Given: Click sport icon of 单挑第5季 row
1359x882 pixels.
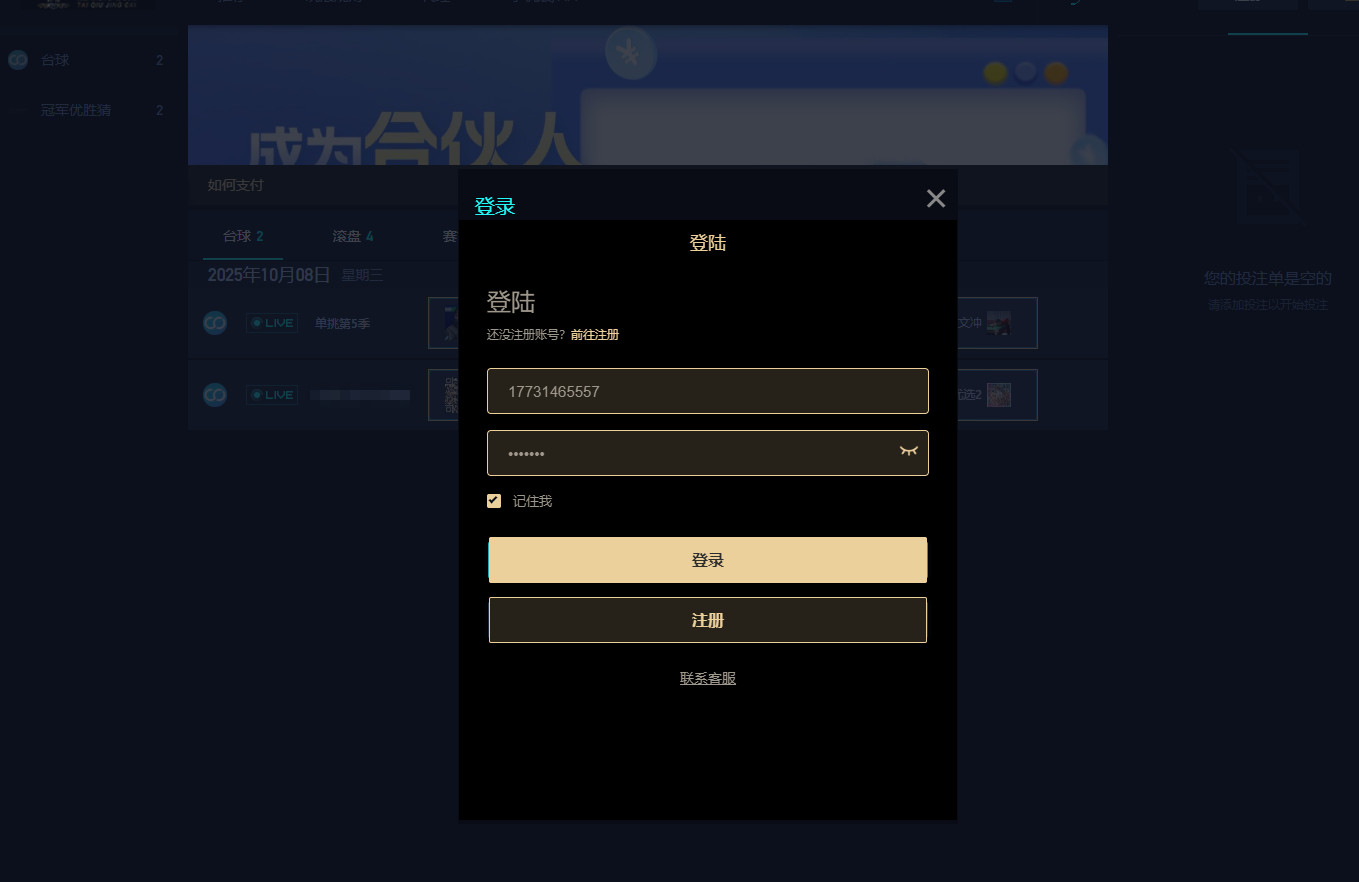Looking at the screenshot, I should point(215,323).
